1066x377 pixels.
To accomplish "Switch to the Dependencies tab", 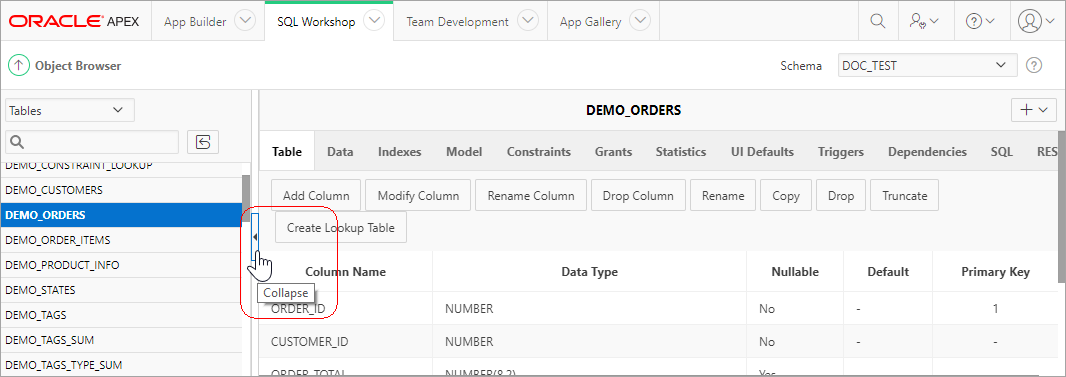I will click(927, 151).
